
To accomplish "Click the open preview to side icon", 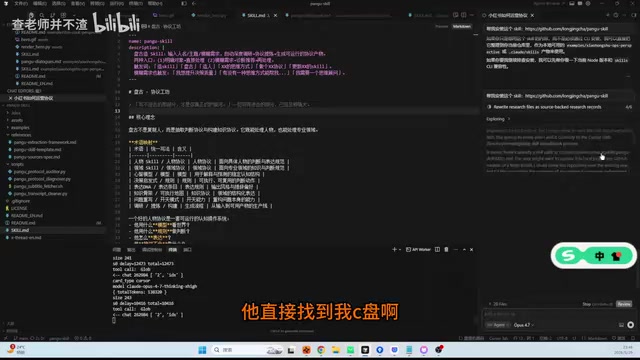I will pos(456,15).
